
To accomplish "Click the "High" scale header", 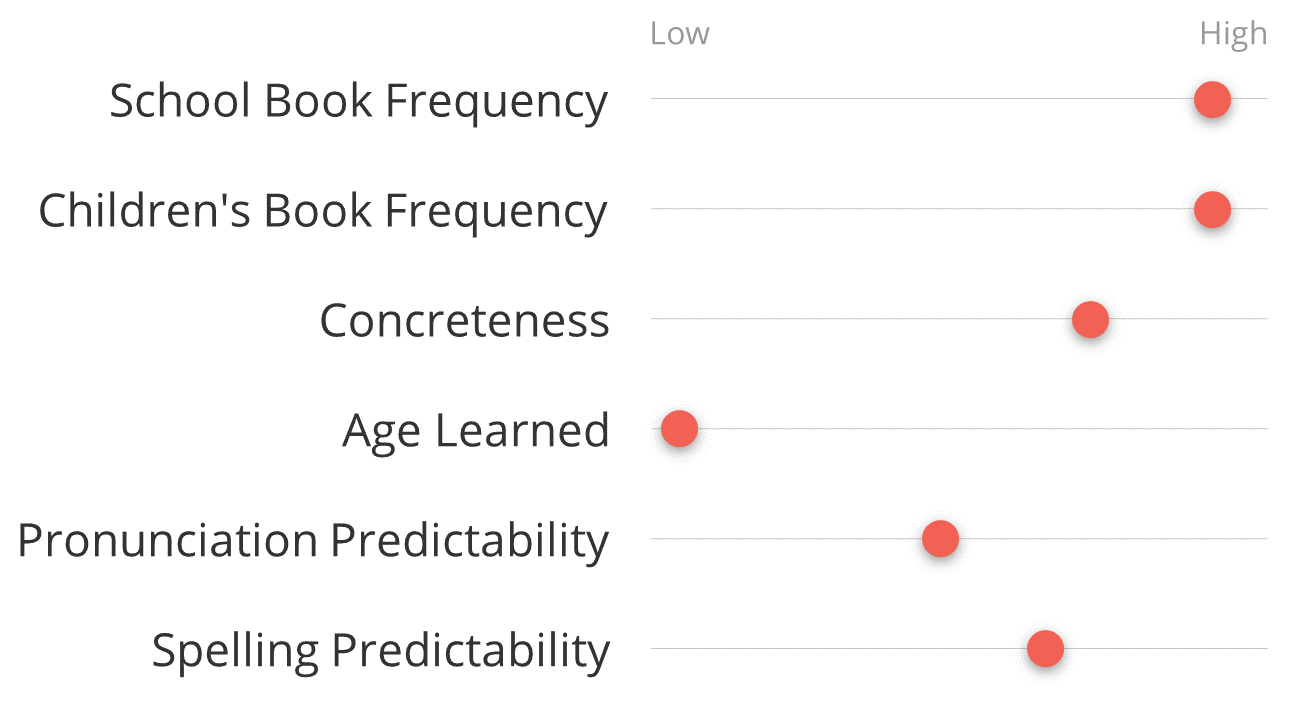I will tap(1233, 34).
